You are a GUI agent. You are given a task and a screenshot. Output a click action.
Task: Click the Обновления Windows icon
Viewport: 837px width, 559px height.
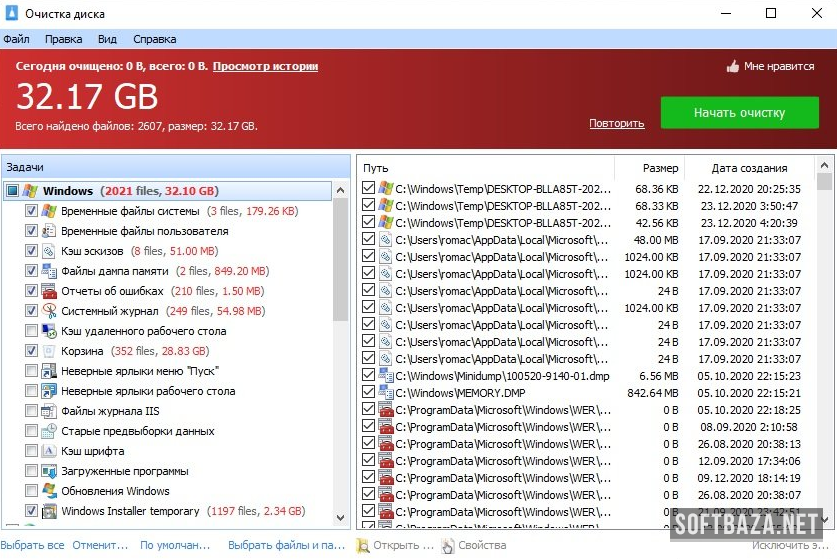49,491
